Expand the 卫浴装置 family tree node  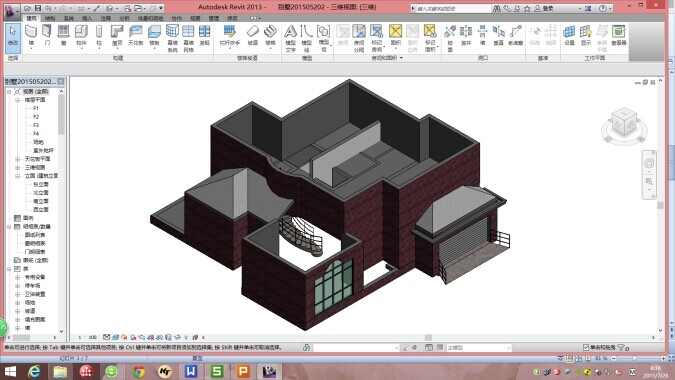point(18,294)
